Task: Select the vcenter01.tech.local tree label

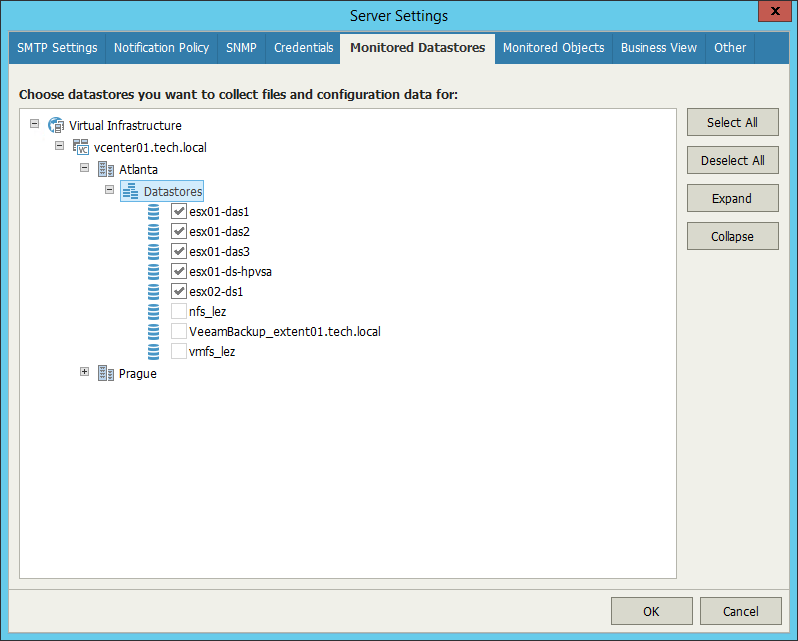Action: pos(150,148)
